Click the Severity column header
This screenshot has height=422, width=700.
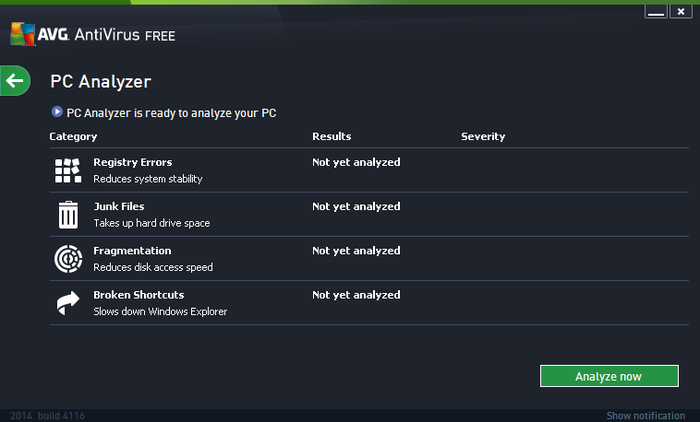click(x=483, y=136)
